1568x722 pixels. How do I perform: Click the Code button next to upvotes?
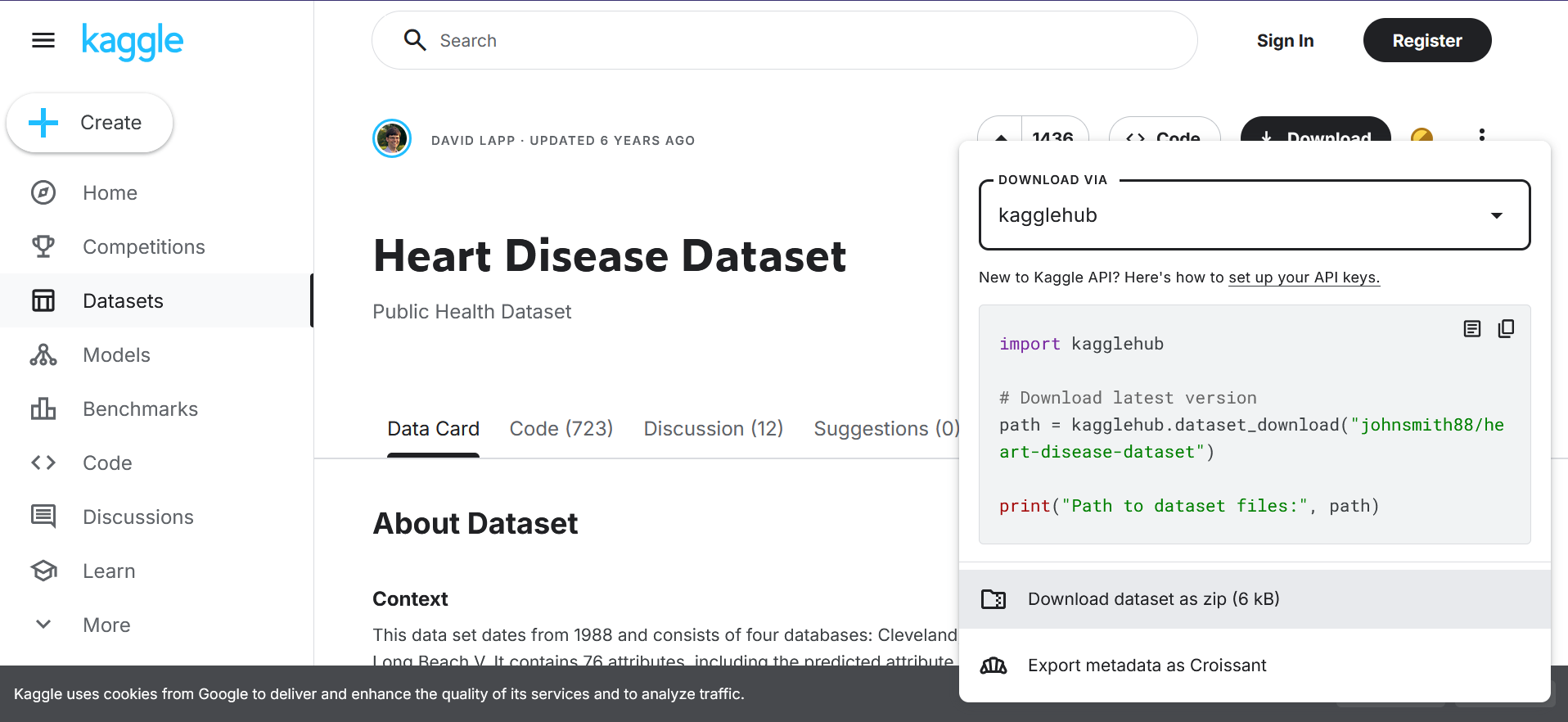1165,131
